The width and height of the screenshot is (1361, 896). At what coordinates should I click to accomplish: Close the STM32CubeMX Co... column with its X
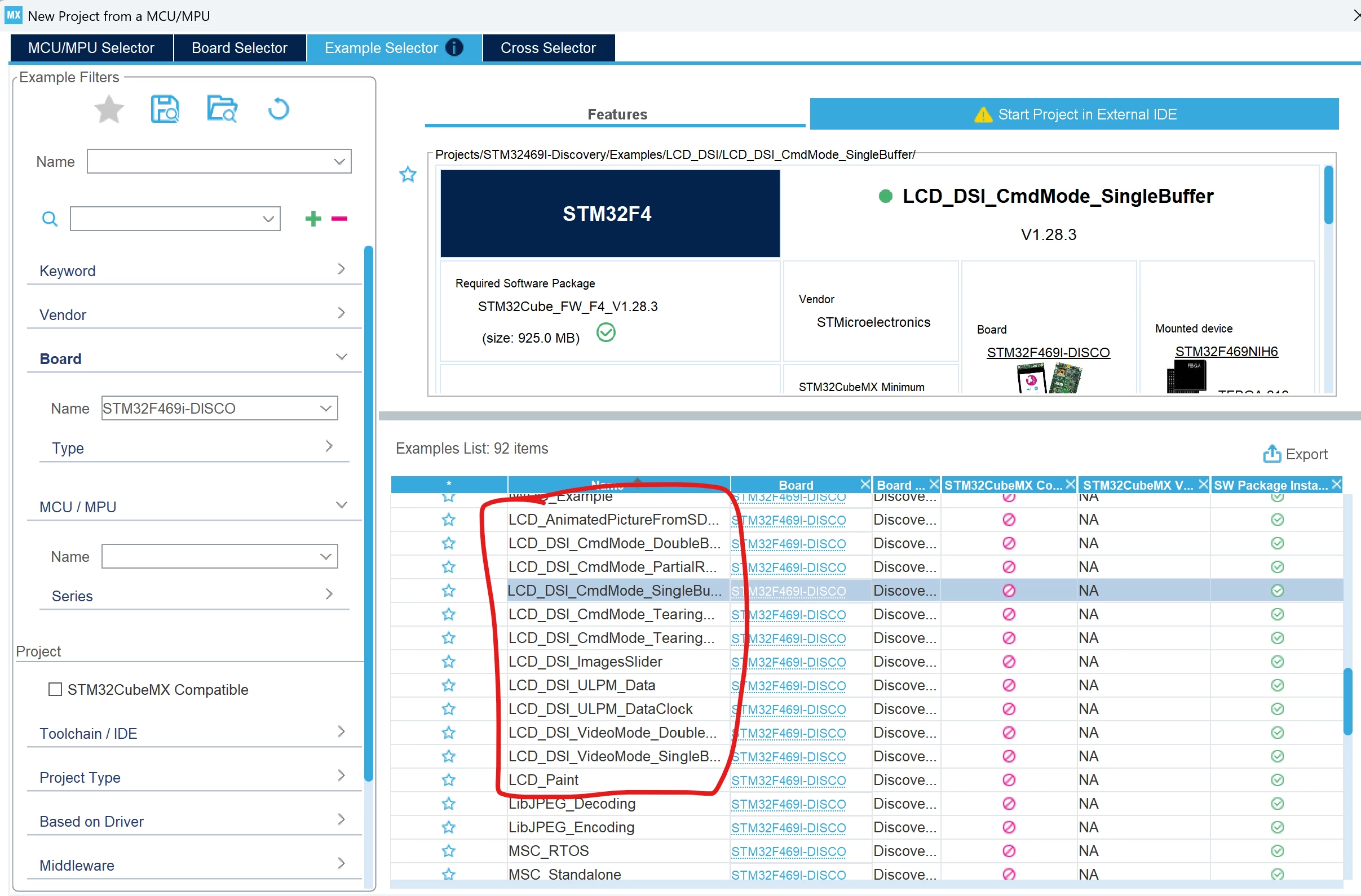pyautogui.click(x=1071, y=485)
